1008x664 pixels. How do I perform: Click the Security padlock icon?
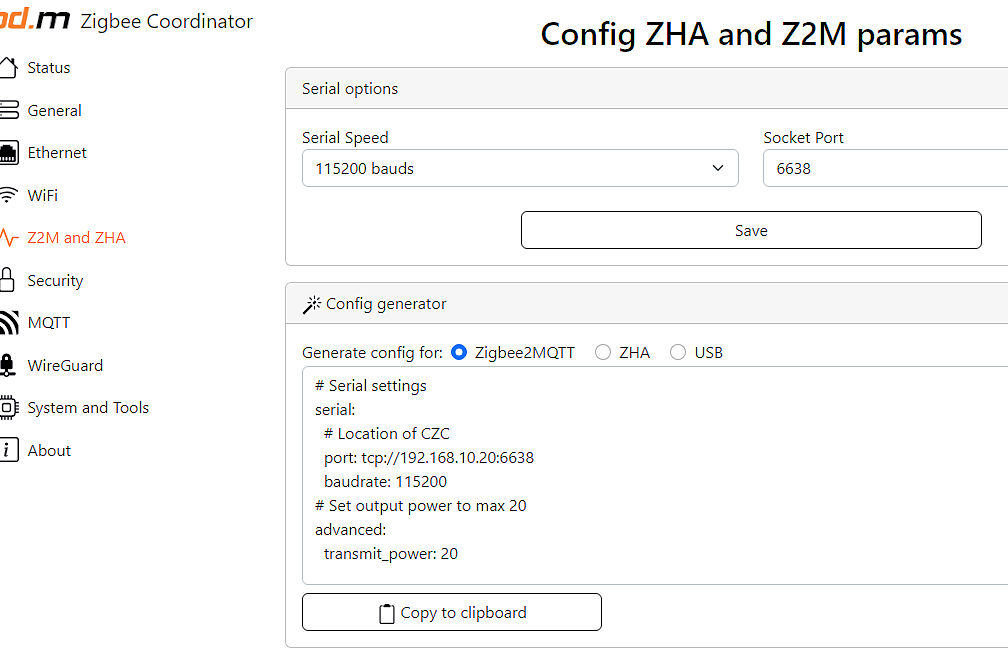point(7,280)
